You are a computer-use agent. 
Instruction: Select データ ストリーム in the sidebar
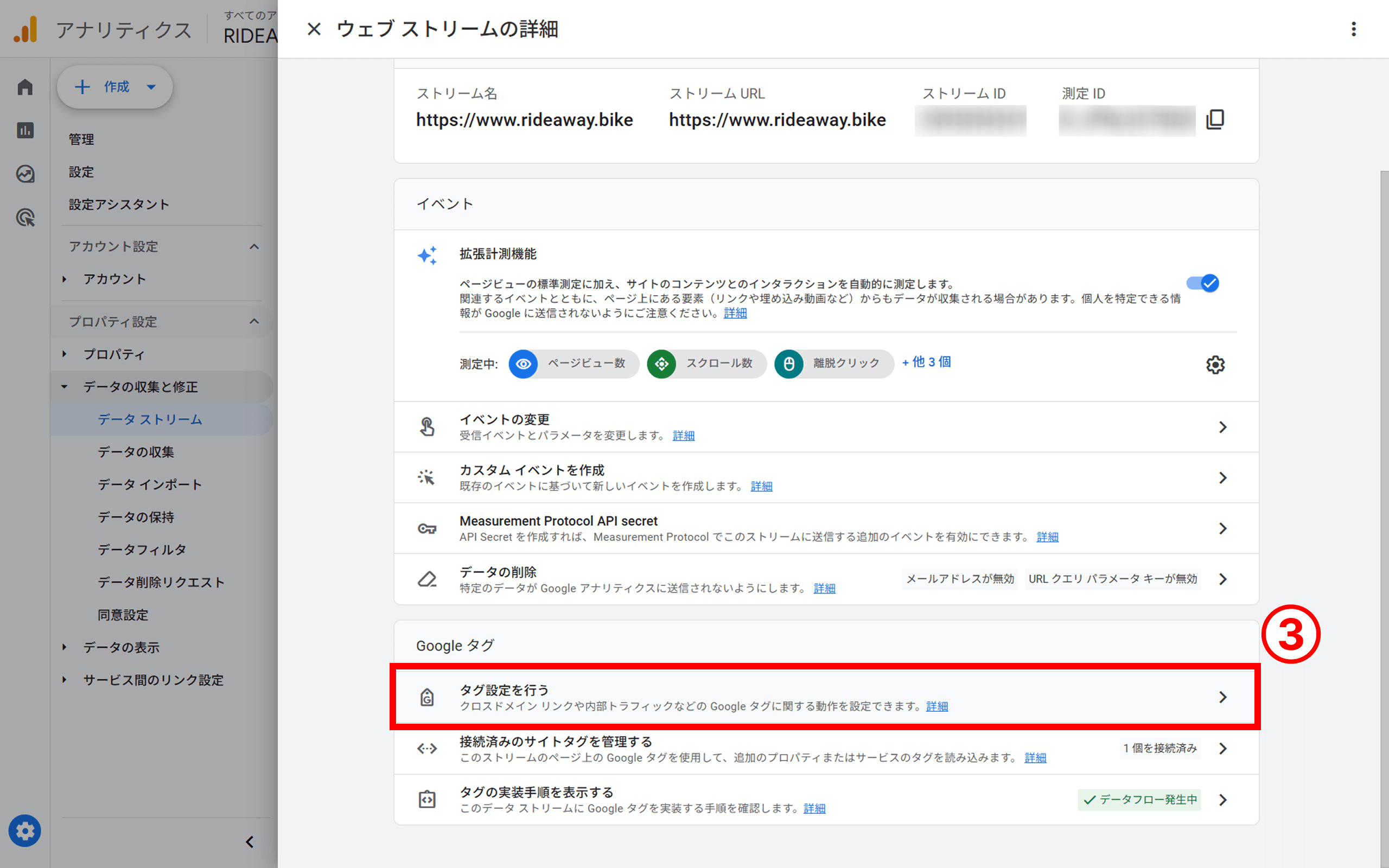click(149, 419)
